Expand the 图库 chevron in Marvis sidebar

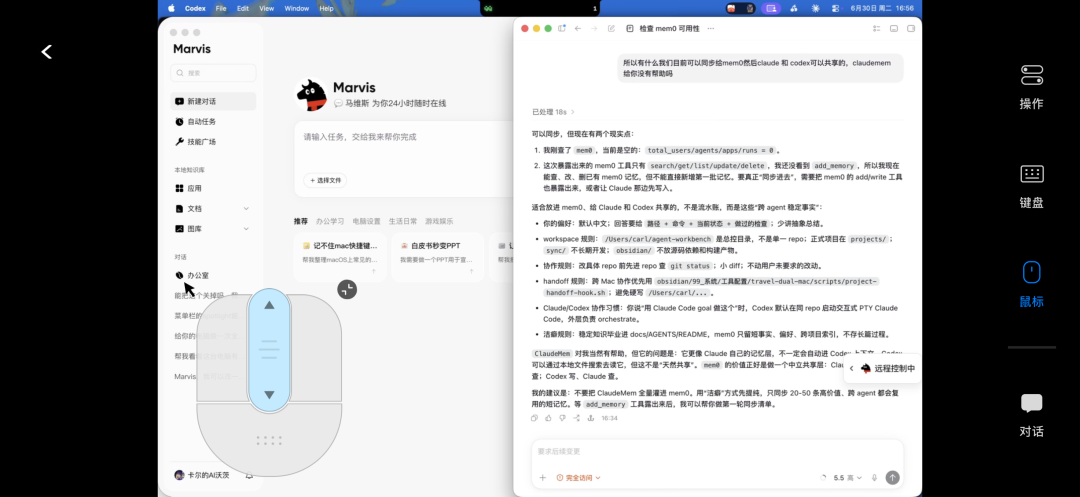pyautogui.click(x=246, y=229)
